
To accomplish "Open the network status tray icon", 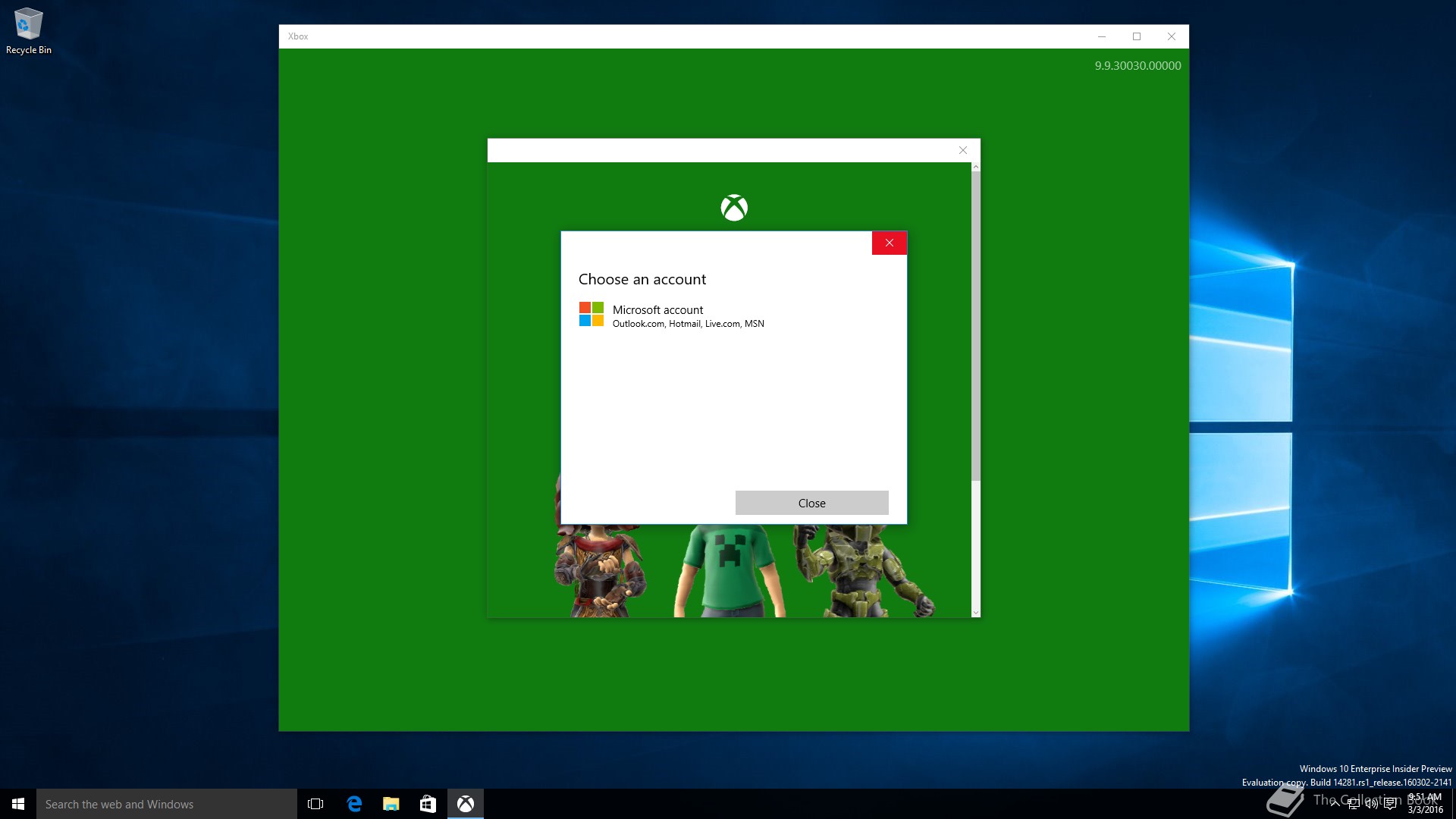I will tap(1353, 804).
